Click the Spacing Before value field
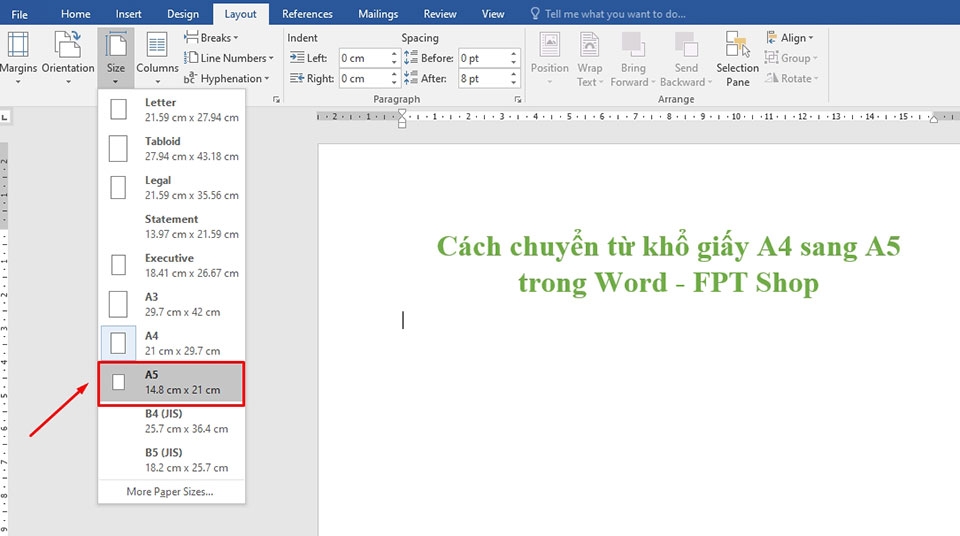Image resolution: width=960 pixels, height=536 pixels. pos(484,58)
